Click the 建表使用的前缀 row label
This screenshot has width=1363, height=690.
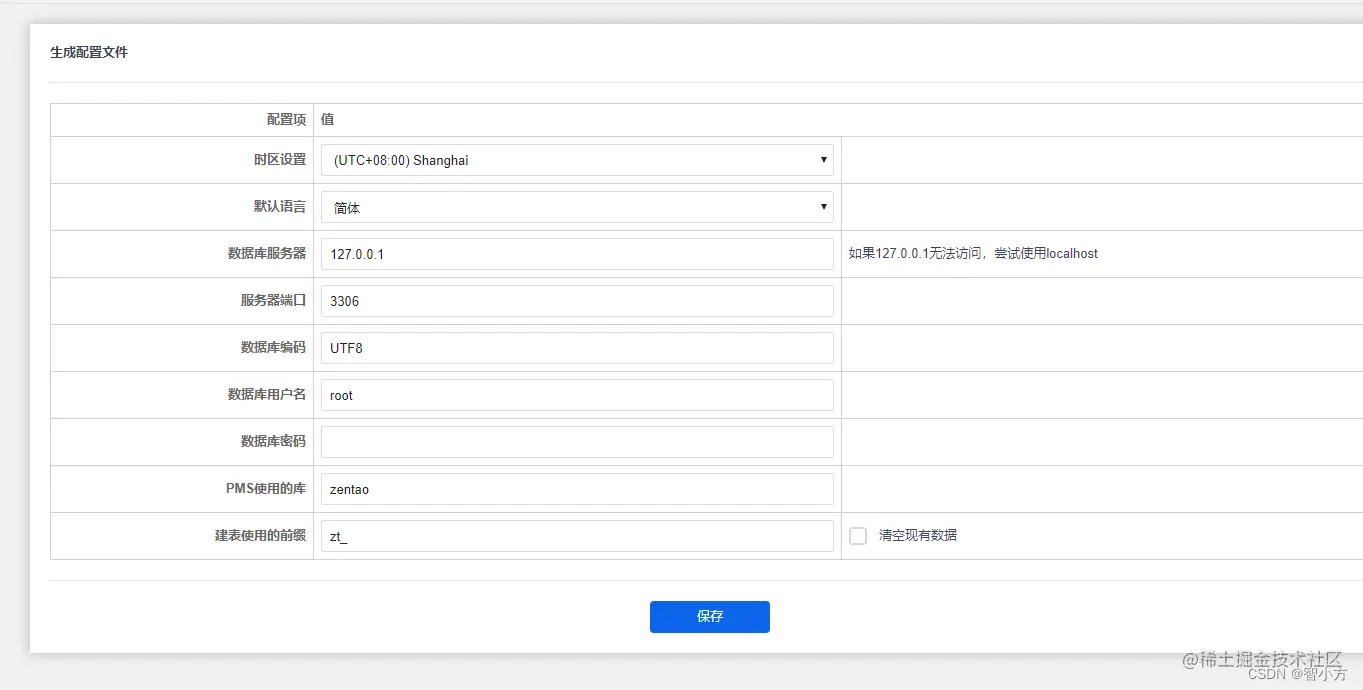pyautogui.click(x=260, y=535)
